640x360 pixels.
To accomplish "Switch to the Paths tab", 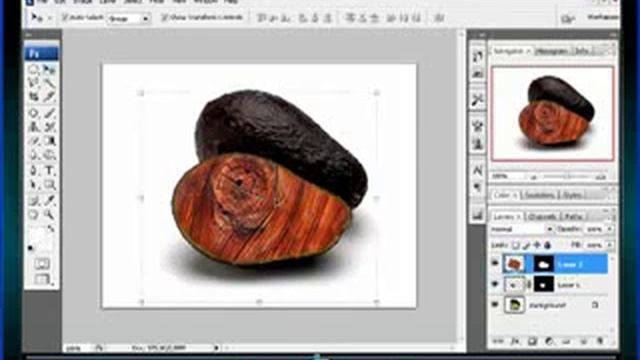I will [x=573, y=216].
